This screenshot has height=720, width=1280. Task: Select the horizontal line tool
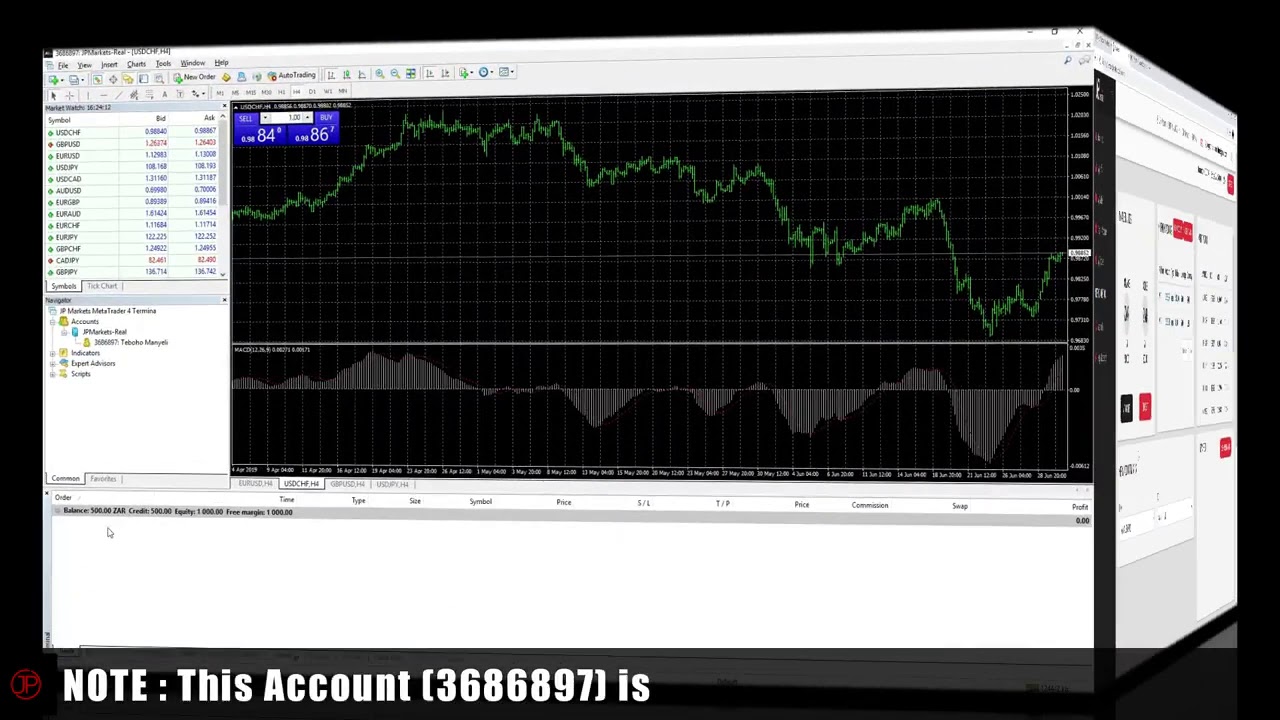point(104,95)
